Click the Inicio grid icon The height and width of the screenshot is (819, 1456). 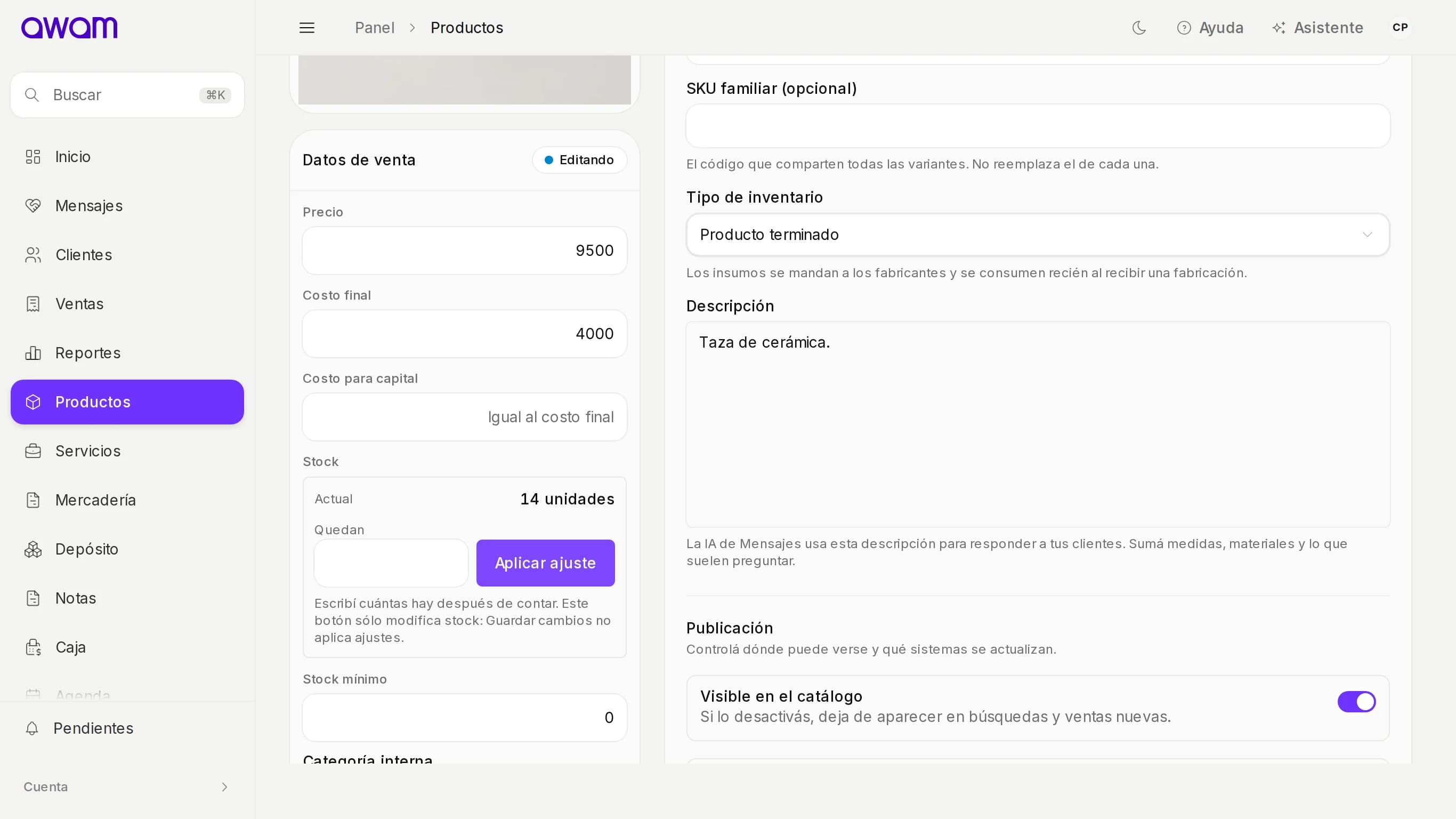(33, 157)
